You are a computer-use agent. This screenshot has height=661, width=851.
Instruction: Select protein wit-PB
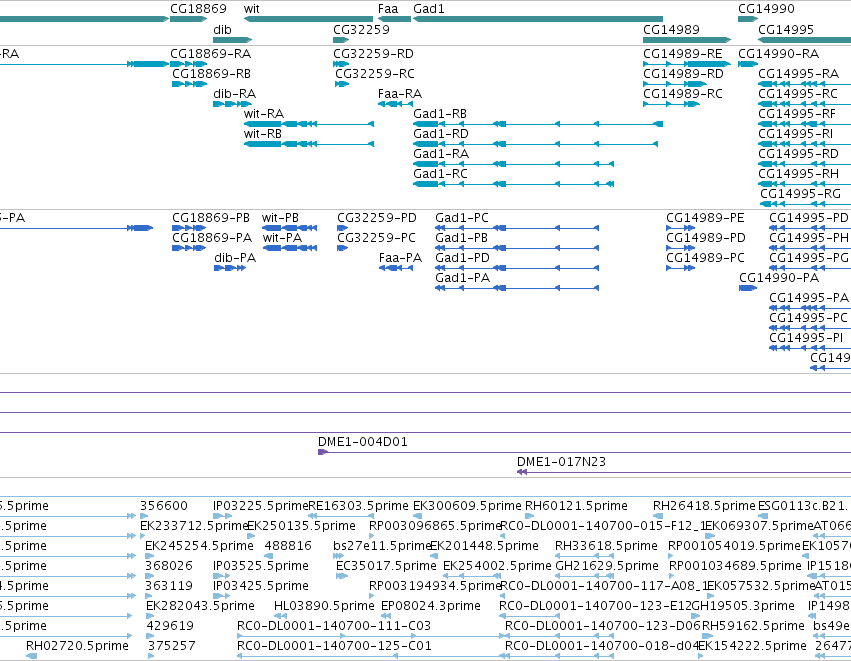(289, 228)
